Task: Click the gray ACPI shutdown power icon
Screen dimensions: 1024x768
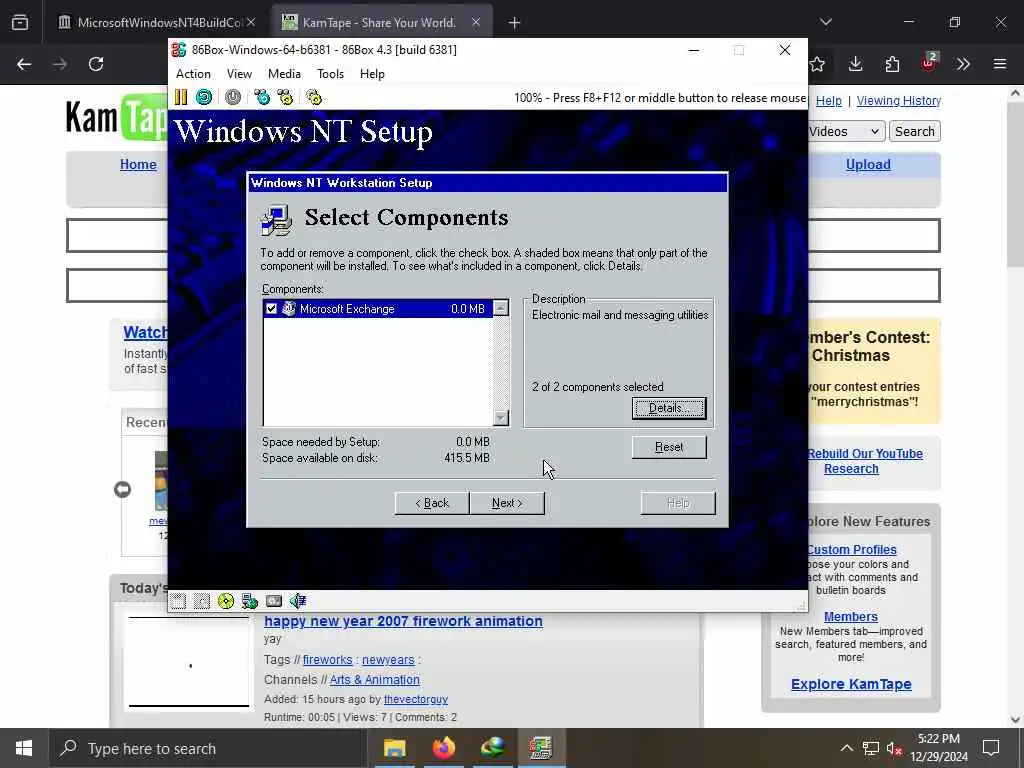Action: click(232, 97)
